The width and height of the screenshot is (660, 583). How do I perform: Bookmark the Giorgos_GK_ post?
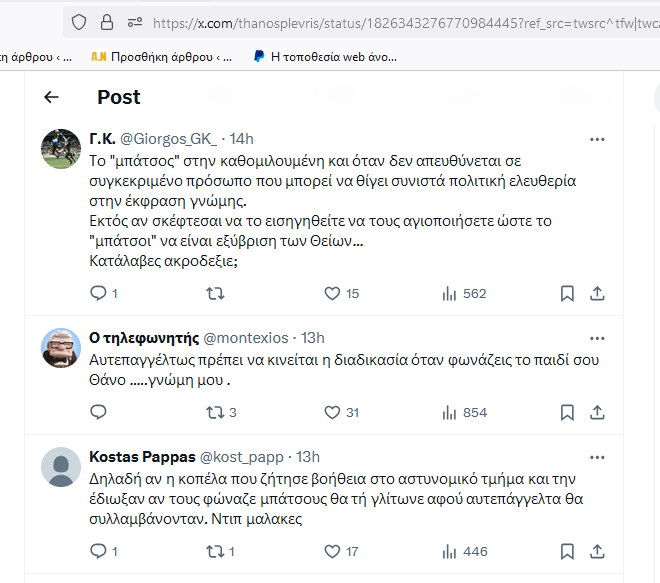[x=567, y=293]
